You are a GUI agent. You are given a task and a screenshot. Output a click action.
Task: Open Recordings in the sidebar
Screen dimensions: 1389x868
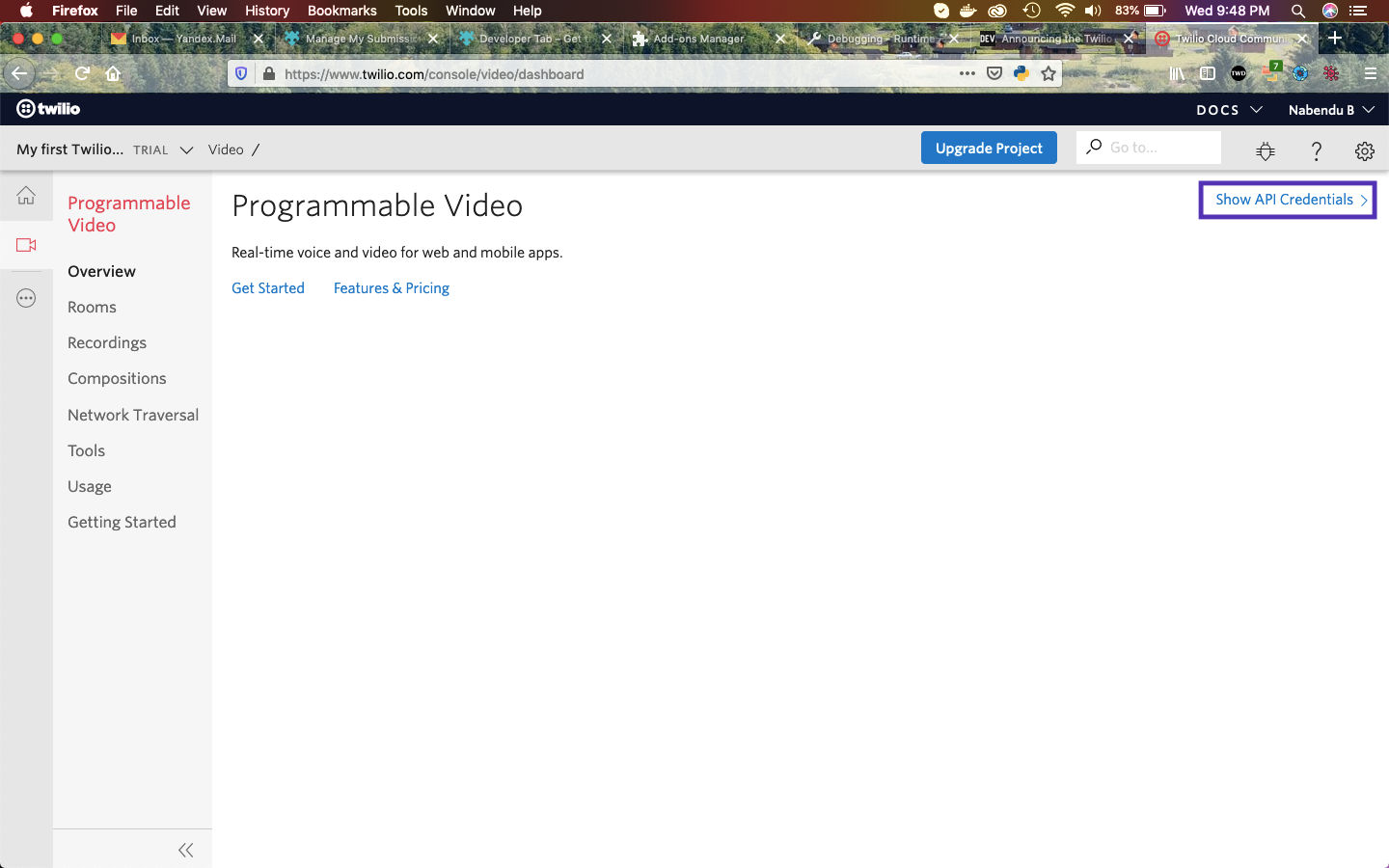(107, 342)
